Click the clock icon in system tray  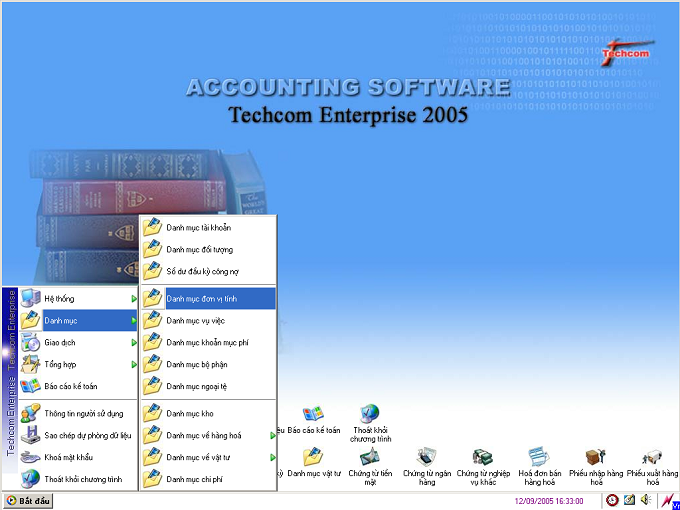click(x=612, y=500)
